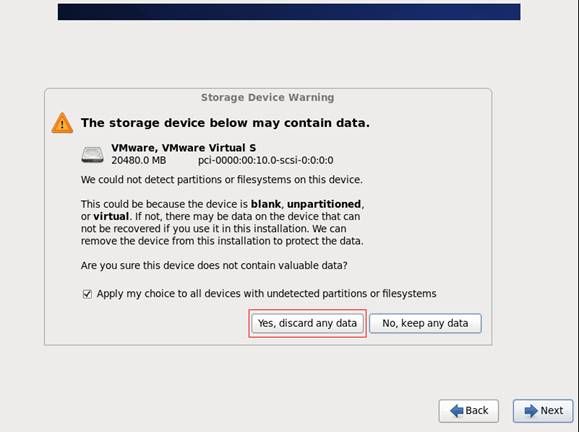Click the heading about storage device containing data

(x=225, y=123)
